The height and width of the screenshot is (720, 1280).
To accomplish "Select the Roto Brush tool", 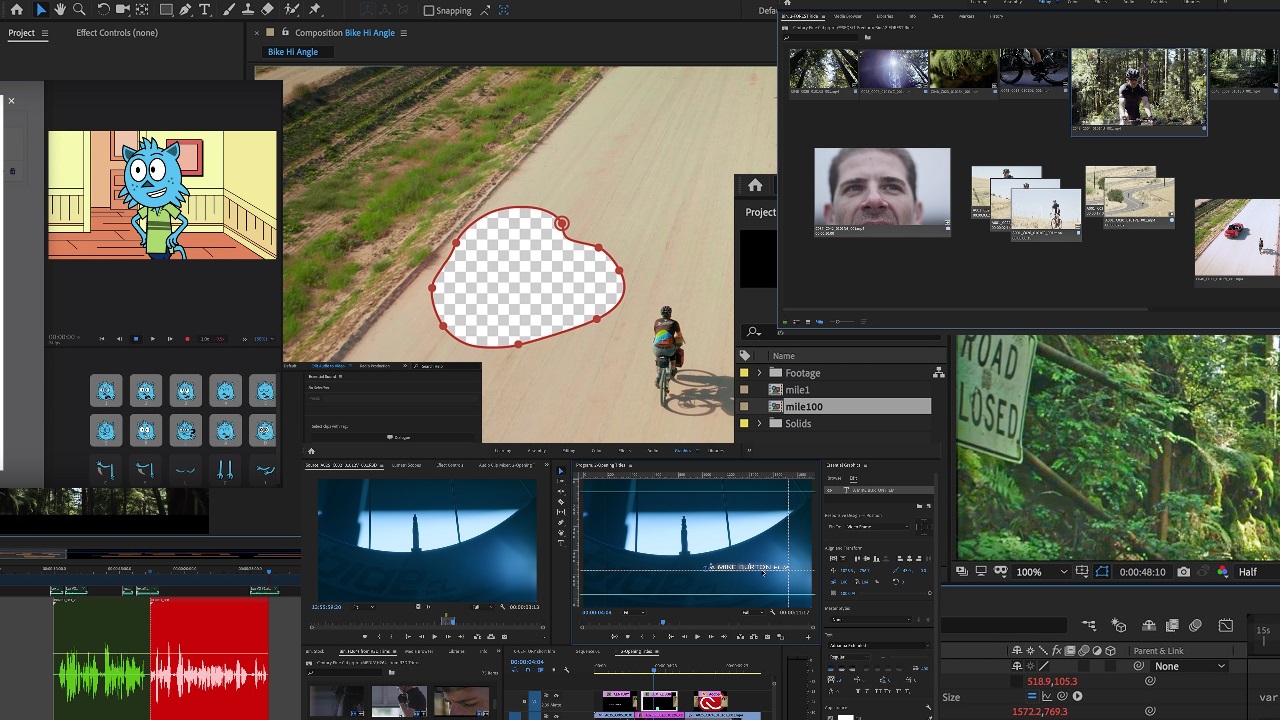I will (292, 9).
